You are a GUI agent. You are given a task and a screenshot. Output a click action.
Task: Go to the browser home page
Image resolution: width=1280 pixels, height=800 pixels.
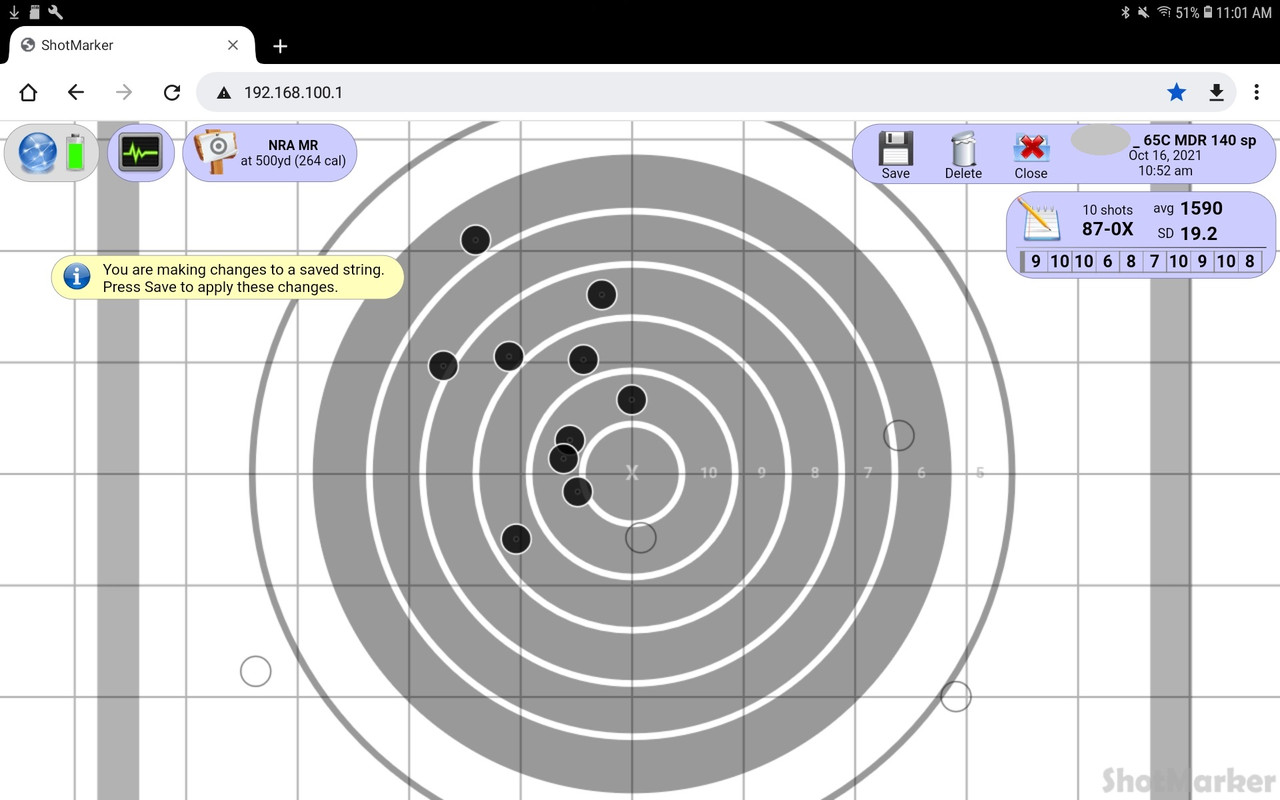(x=28, y=92)
